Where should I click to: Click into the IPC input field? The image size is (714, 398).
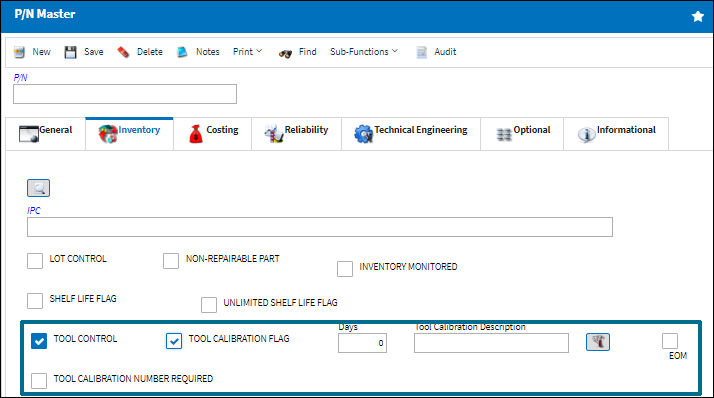(x=320, y=227)
